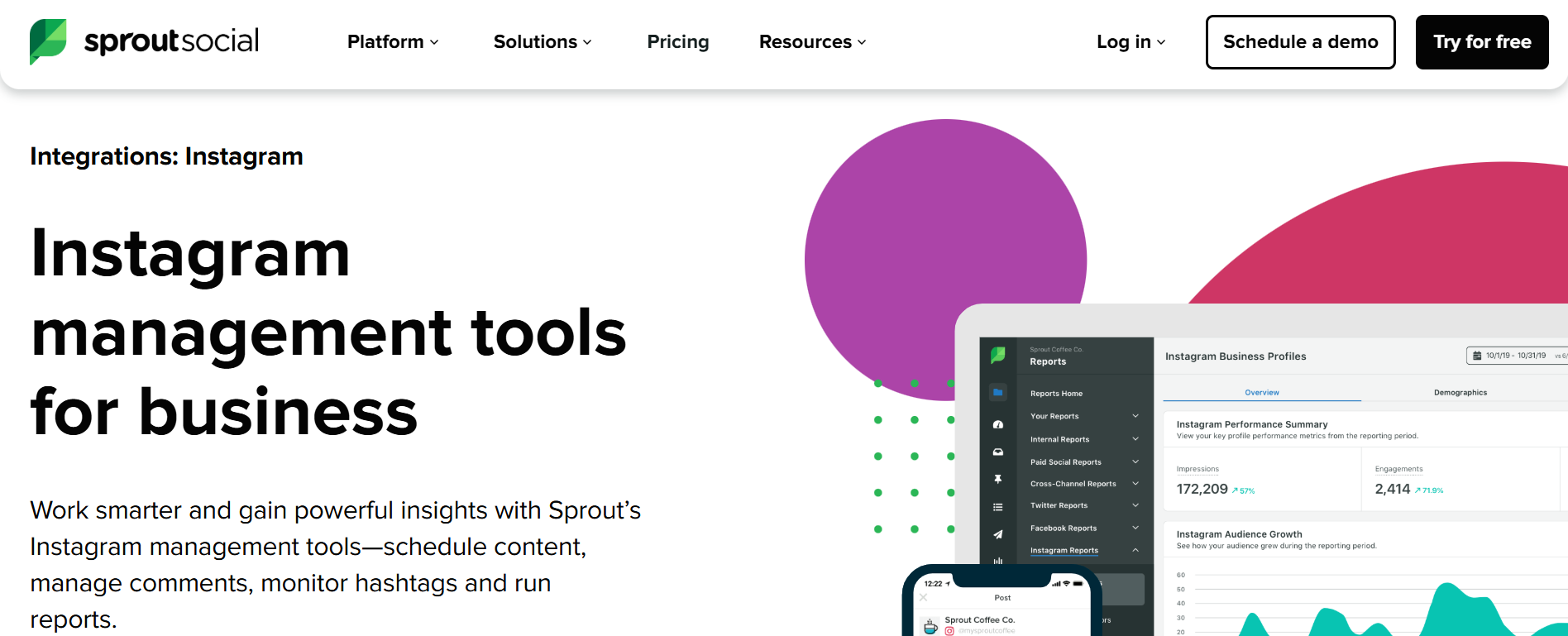Expand the Internal Reports section
The height and width of the screenshot is (636, 1568).
(1084, 439)
